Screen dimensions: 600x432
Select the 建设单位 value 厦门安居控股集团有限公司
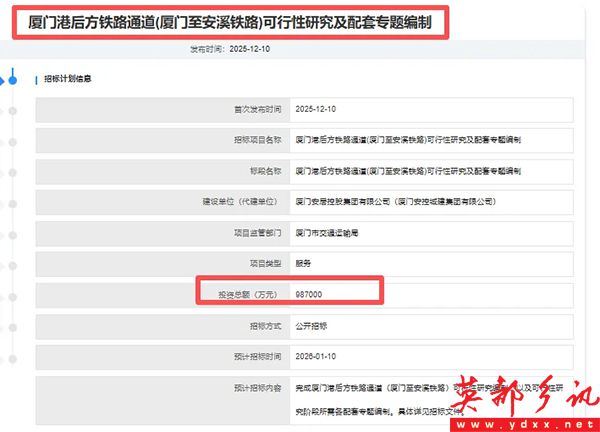pyautogui.click(x=397, y=201)
